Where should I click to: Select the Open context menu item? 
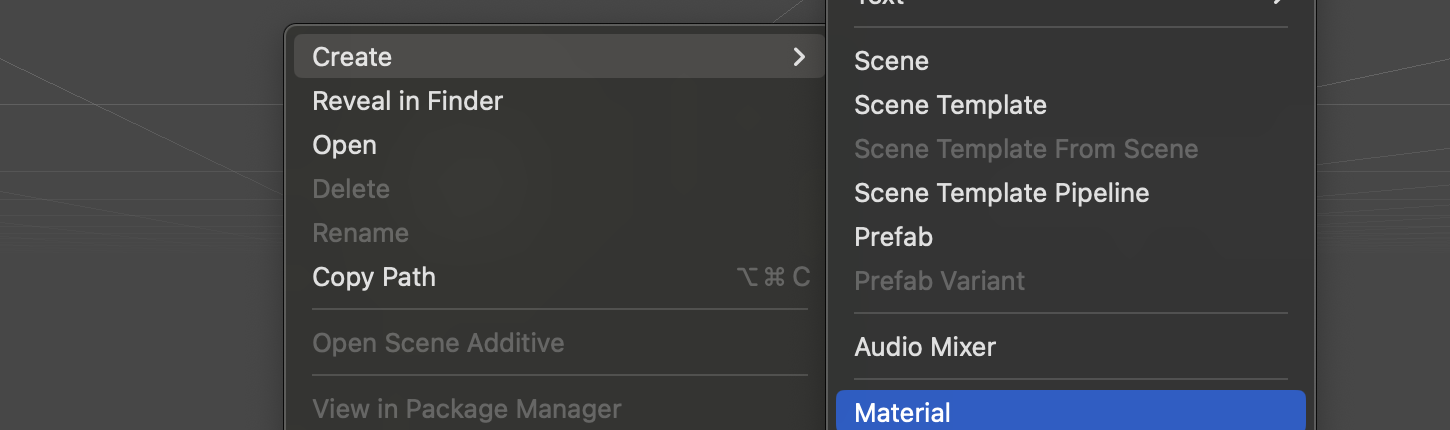pyautogui.click(x=344, y=145)
